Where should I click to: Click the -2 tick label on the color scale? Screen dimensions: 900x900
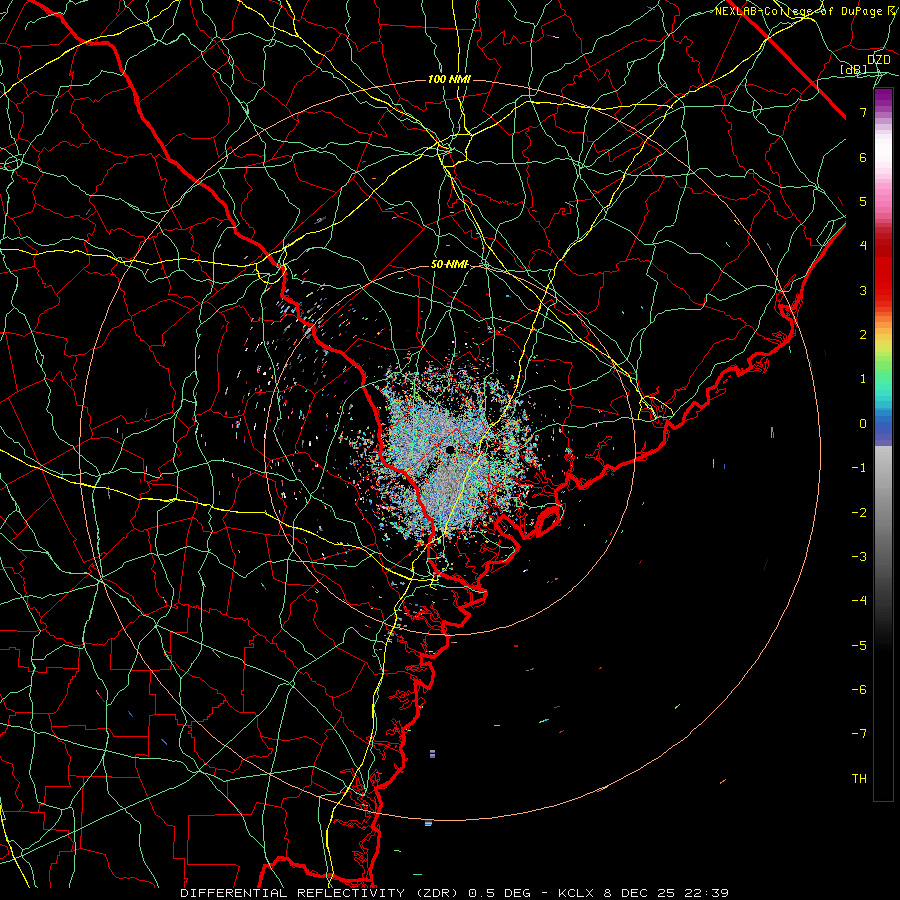coord(859,513)
